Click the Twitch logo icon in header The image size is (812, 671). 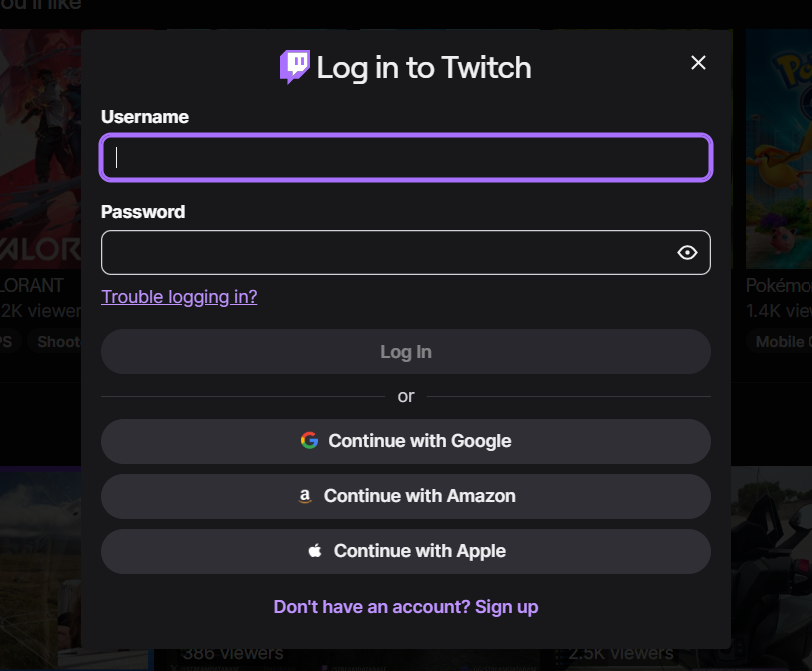coord(295,67)
